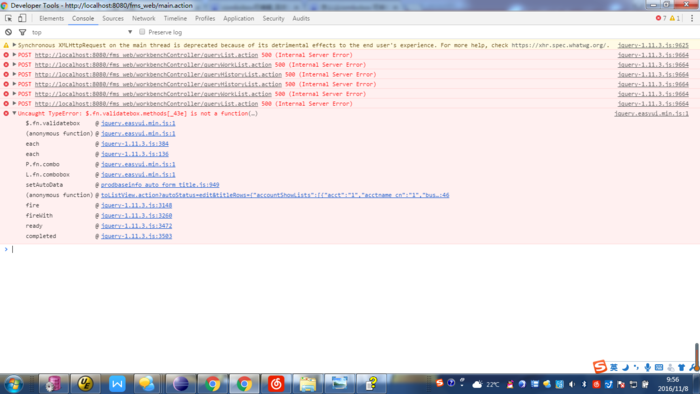Image resolution: width=700 pixels, height=394 pixels.
Task: Enable the Preserve log checkbox
Action: 142,32
